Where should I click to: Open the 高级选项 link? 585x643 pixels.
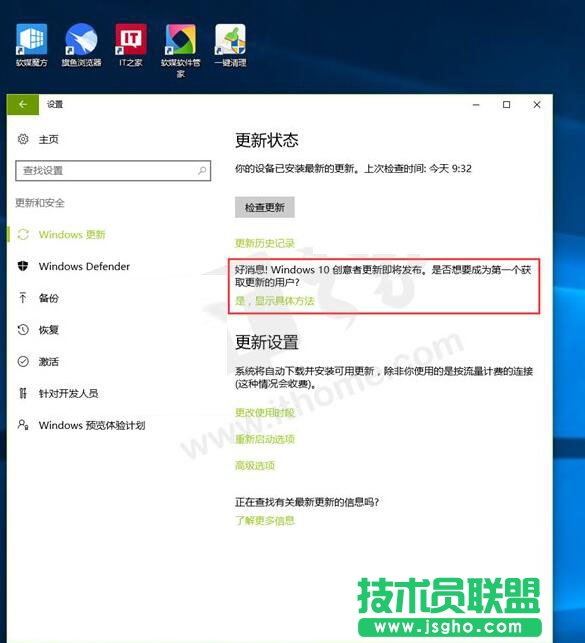(x=255, y=465)
